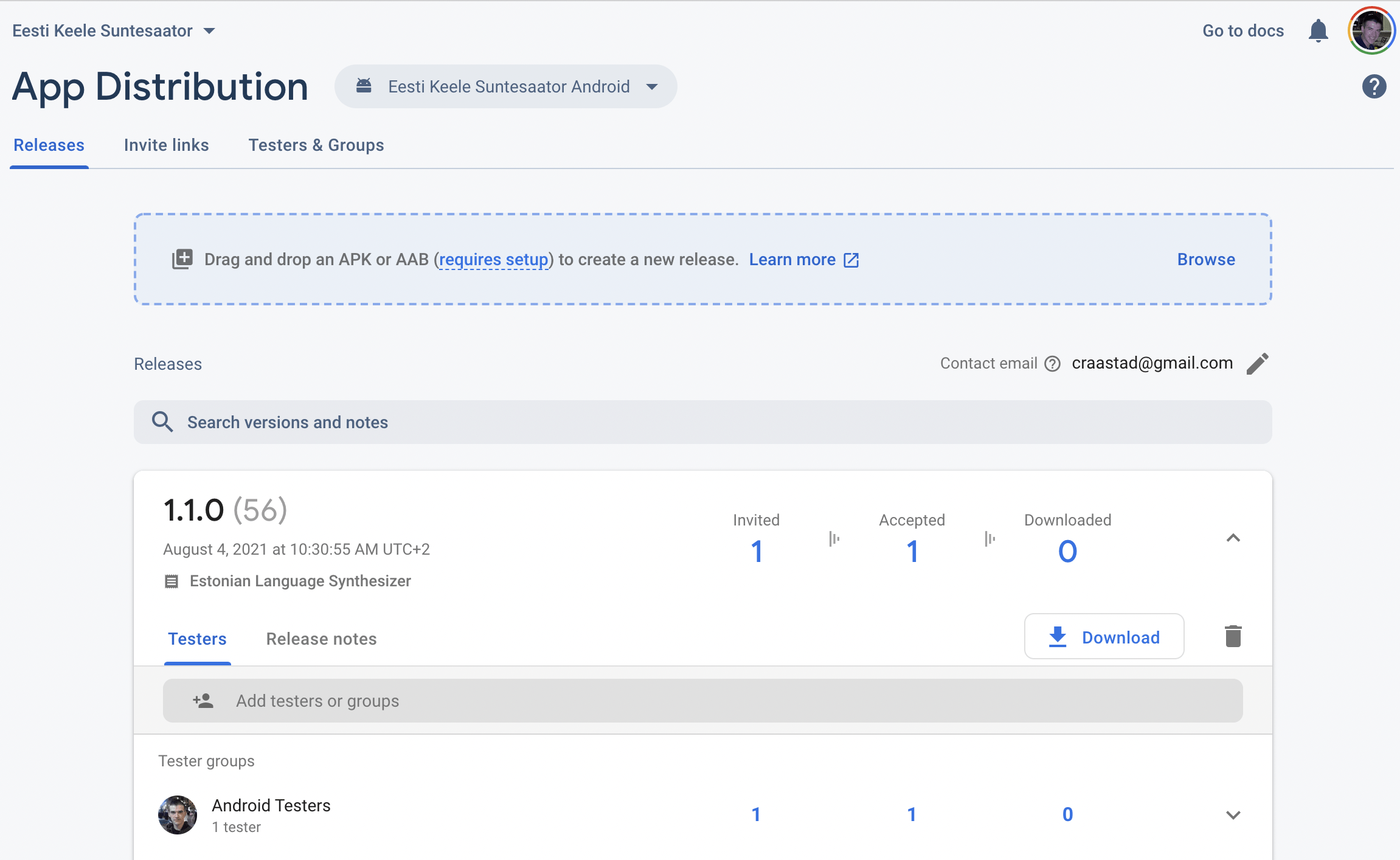The image size is (1400, 860).
Task: Click the help question mark icon
Action: point(1374,86)
